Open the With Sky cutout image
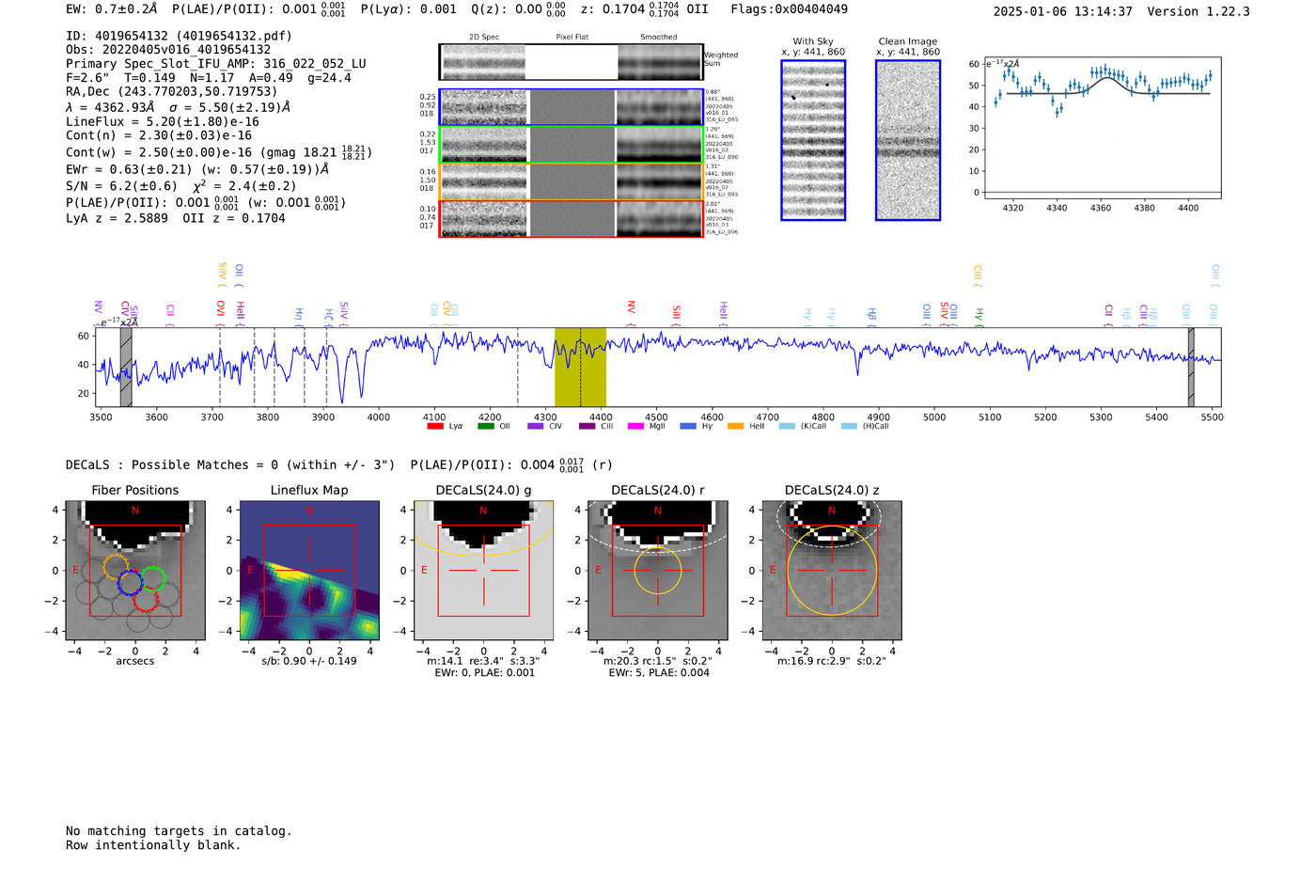 tap(813, 140)
